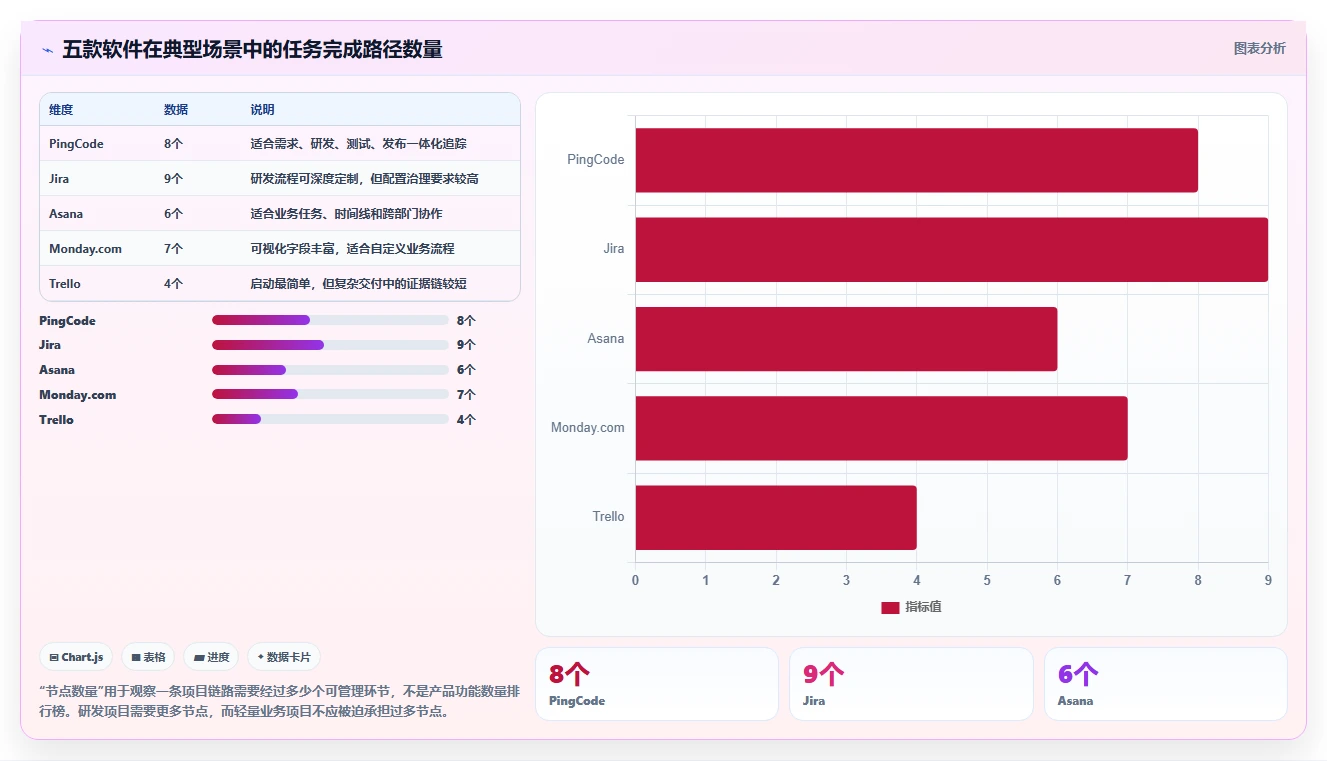Click the title '五款软件在典型场景中的任务完成路径数量'
Viewport: 1327px width, 761px height.
tap(252, 49)
